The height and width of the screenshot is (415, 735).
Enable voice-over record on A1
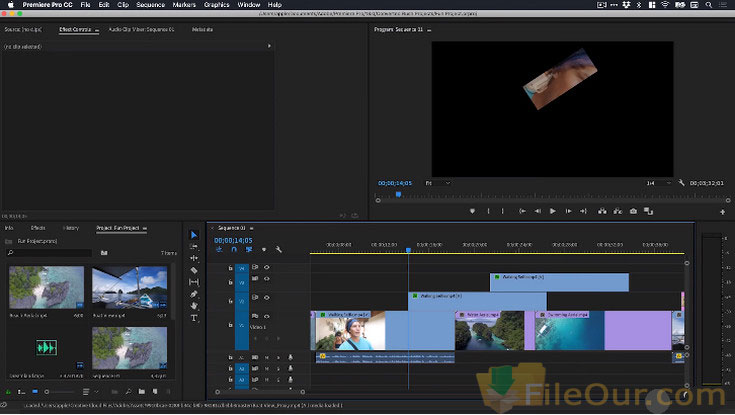290,357
